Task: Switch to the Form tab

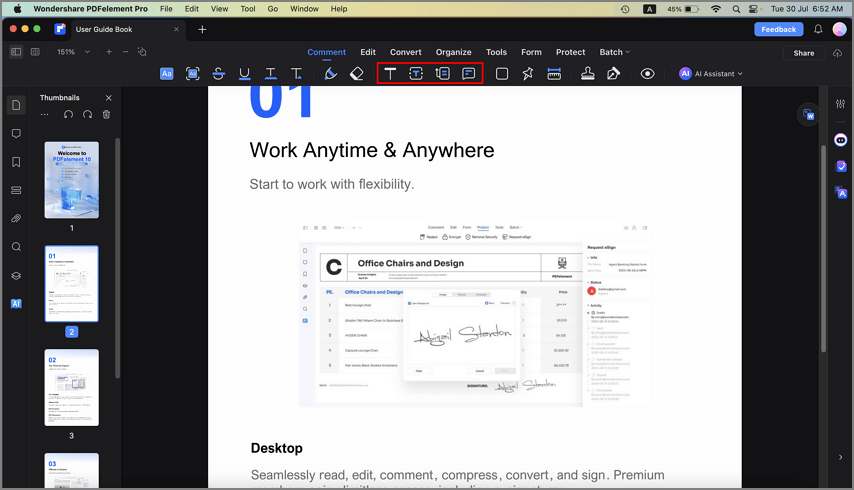Action: tap(531, 52)
